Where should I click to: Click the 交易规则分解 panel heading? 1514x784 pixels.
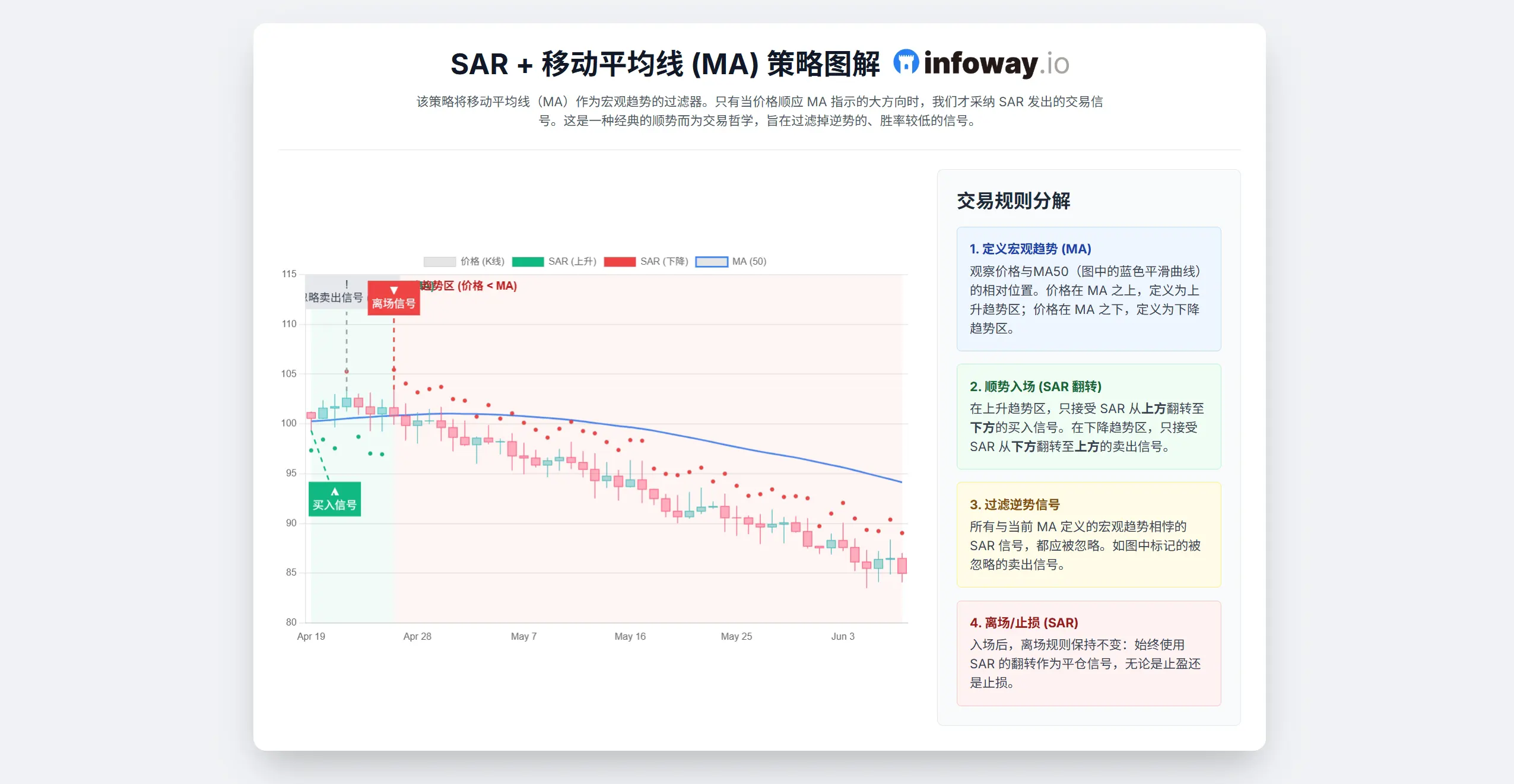click(x=1013, y=201)
